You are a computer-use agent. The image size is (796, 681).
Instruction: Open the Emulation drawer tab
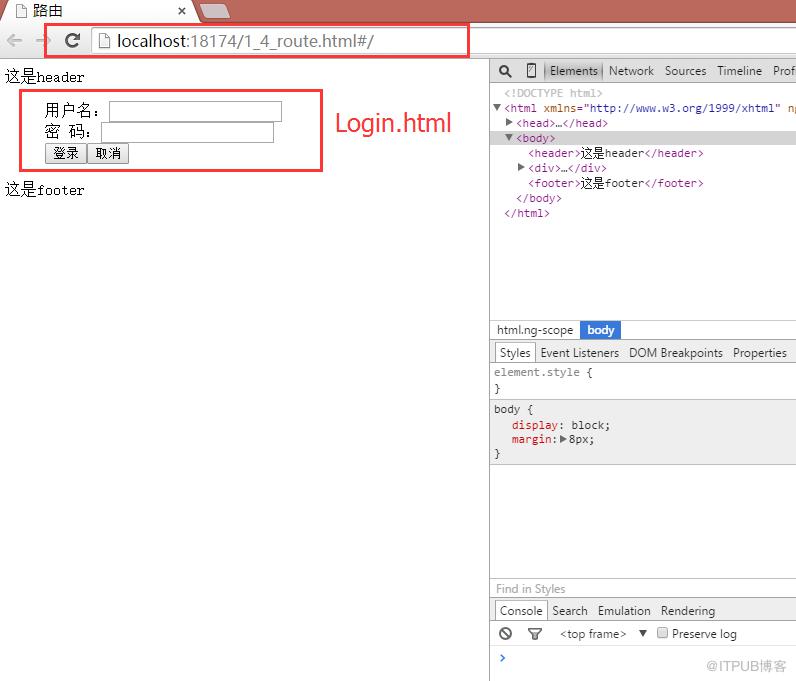click(x=624, y=610)
